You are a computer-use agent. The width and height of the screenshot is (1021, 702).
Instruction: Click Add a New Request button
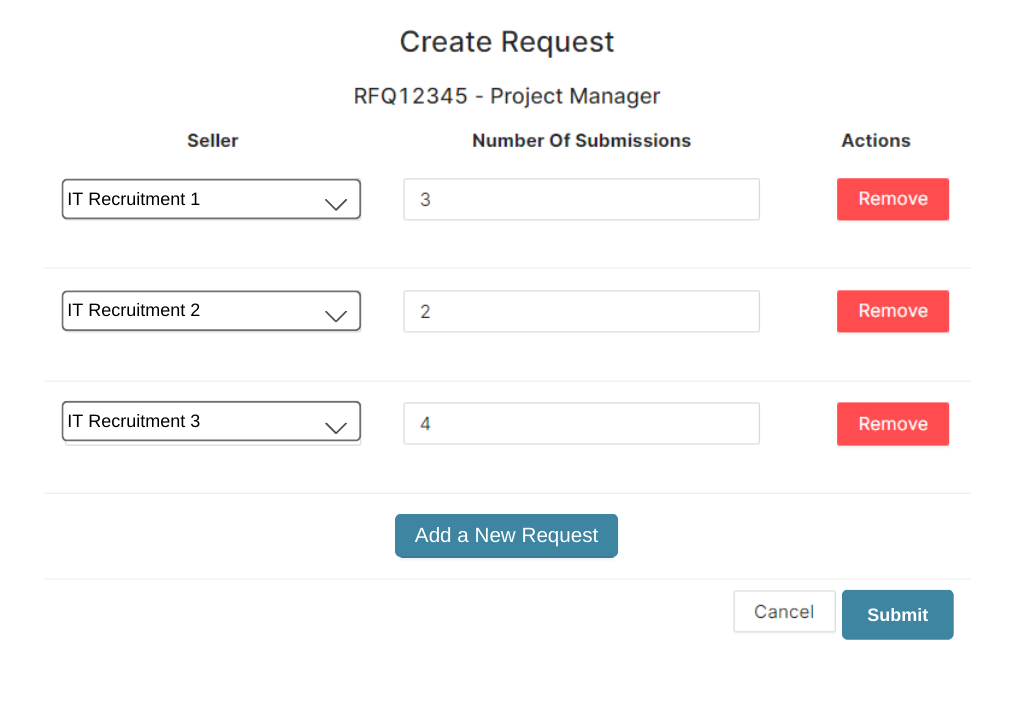point(506,535)
